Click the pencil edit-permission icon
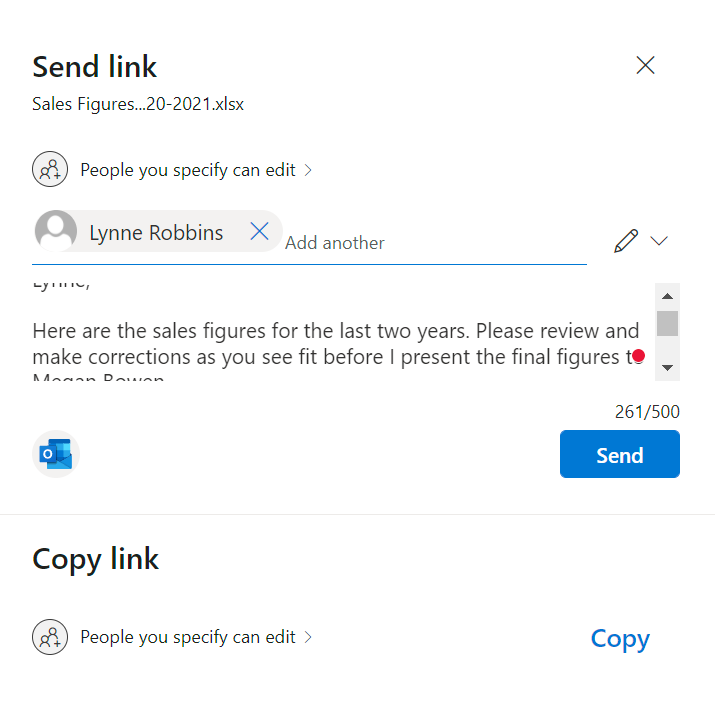The width and height of the screenshot is (715, 712). coord(626,241)
